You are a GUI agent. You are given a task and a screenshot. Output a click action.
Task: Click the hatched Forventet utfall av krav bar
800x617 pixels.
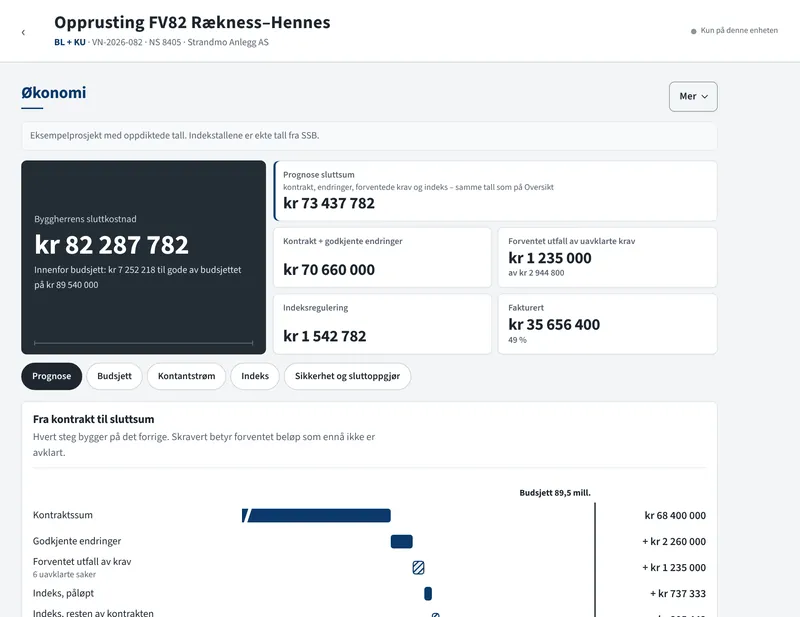[418, 567]
